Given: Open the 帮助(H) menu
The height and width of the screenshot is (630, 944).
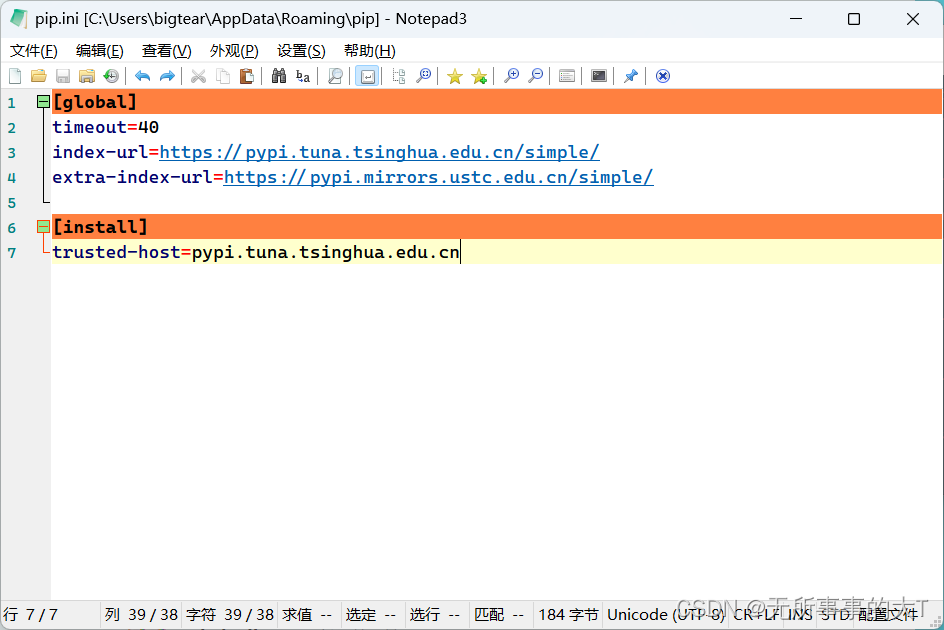Looking at the screenshot, I should coord(370,51).
